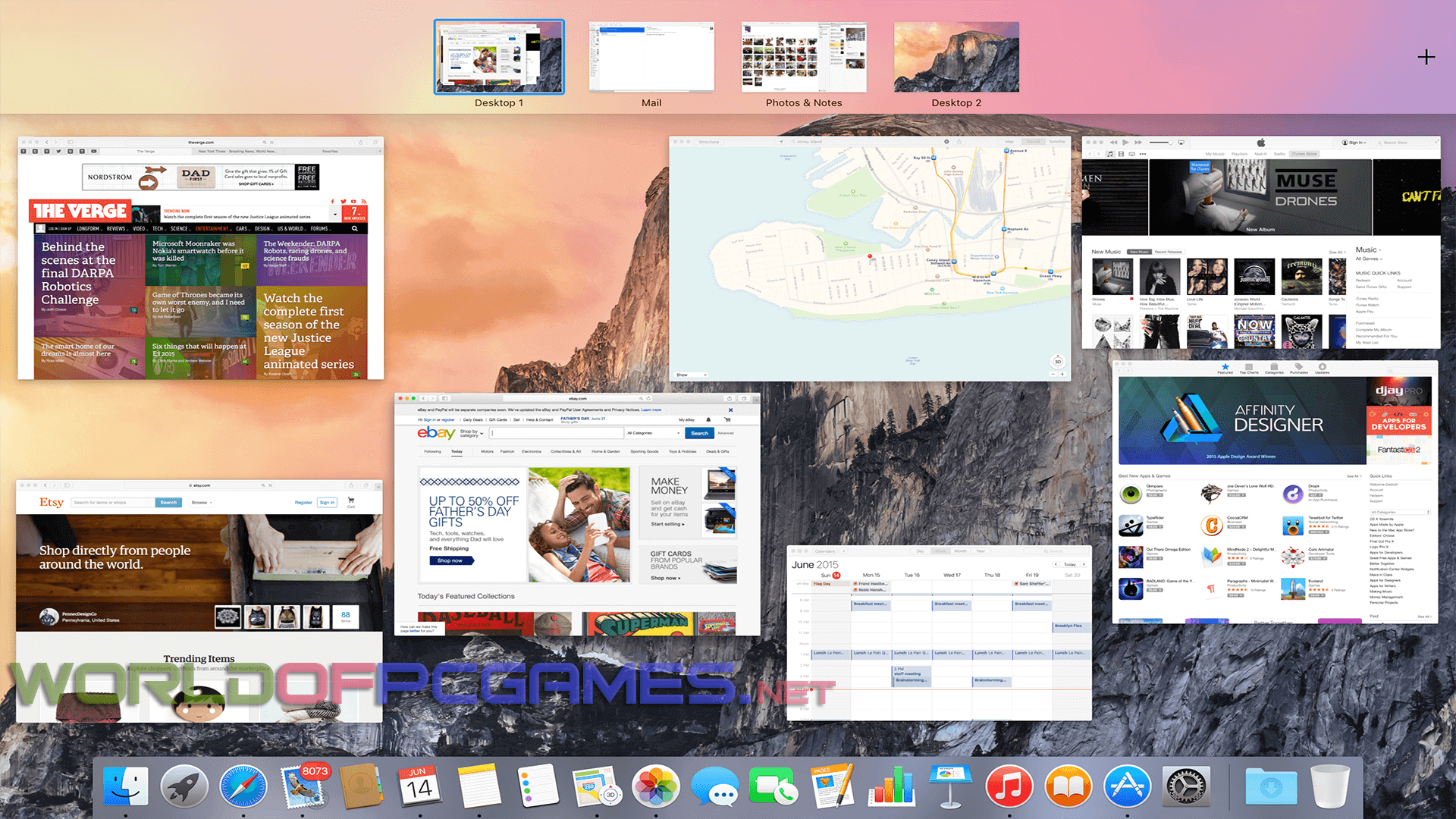This screenshot has width=1456, height=819.
Task: Expand Etsy Browse dropdown menu
Action: click(x=202, y=502)
